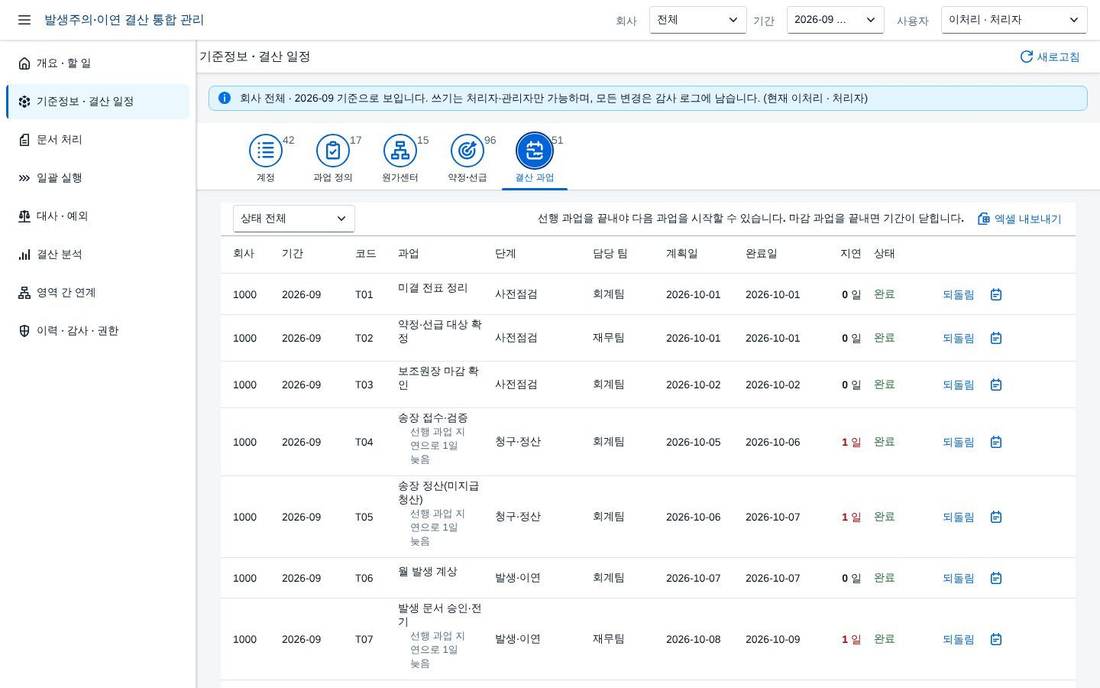1100x688 pixels.
Task: Open the 대사 · 예외 sidebar page
Action: coord(98,216)
